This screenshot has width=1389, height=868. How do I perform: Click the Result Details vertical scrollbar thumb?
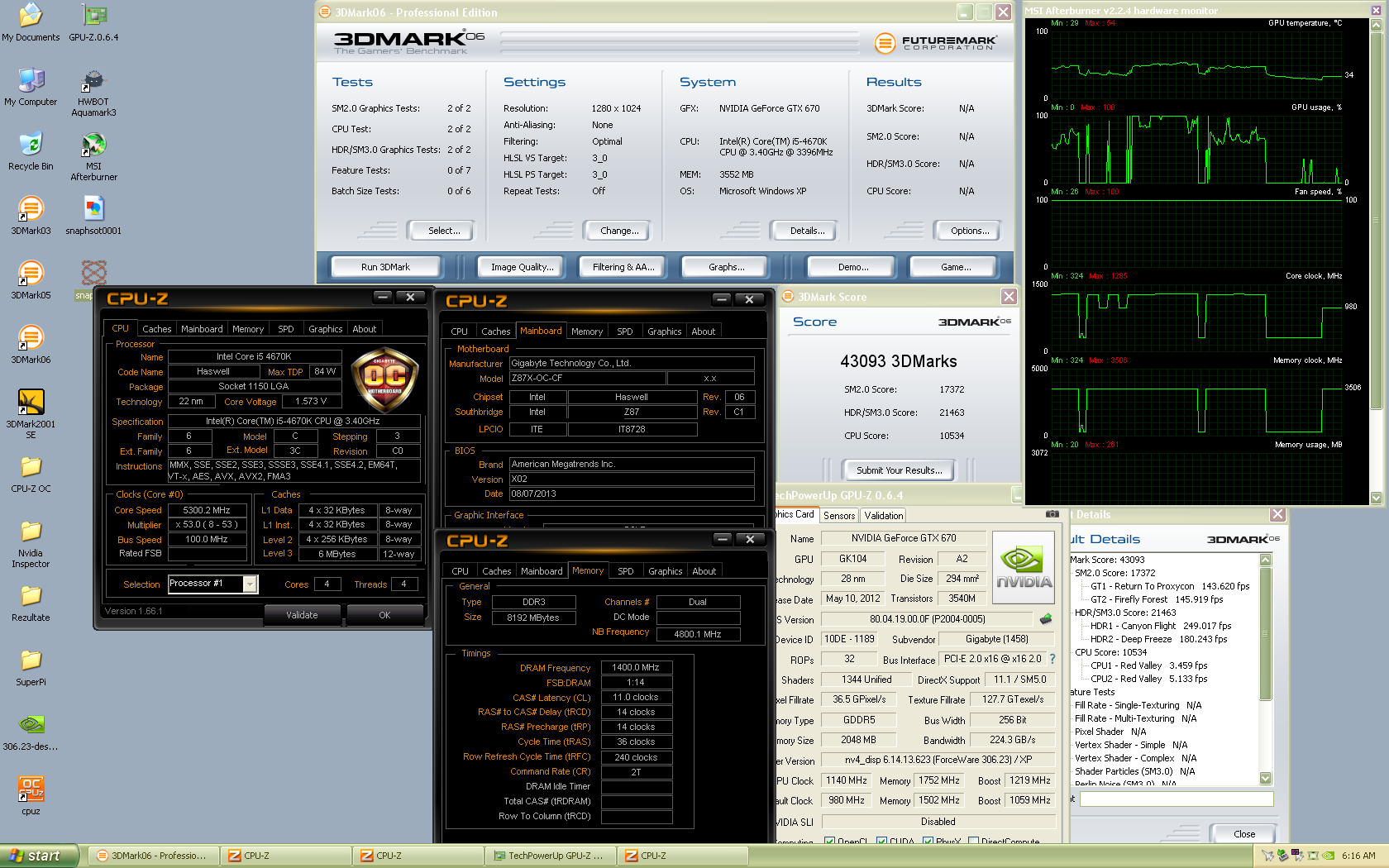[1265, 632]
